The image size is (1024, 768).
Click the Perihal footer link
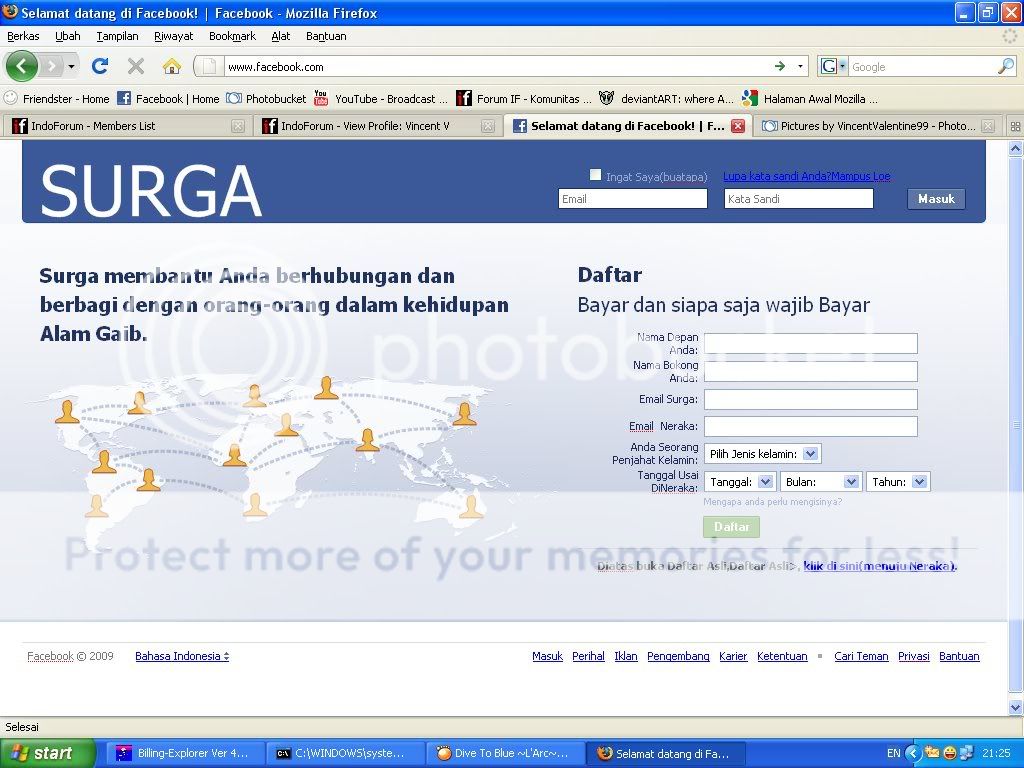pos(588,656)
